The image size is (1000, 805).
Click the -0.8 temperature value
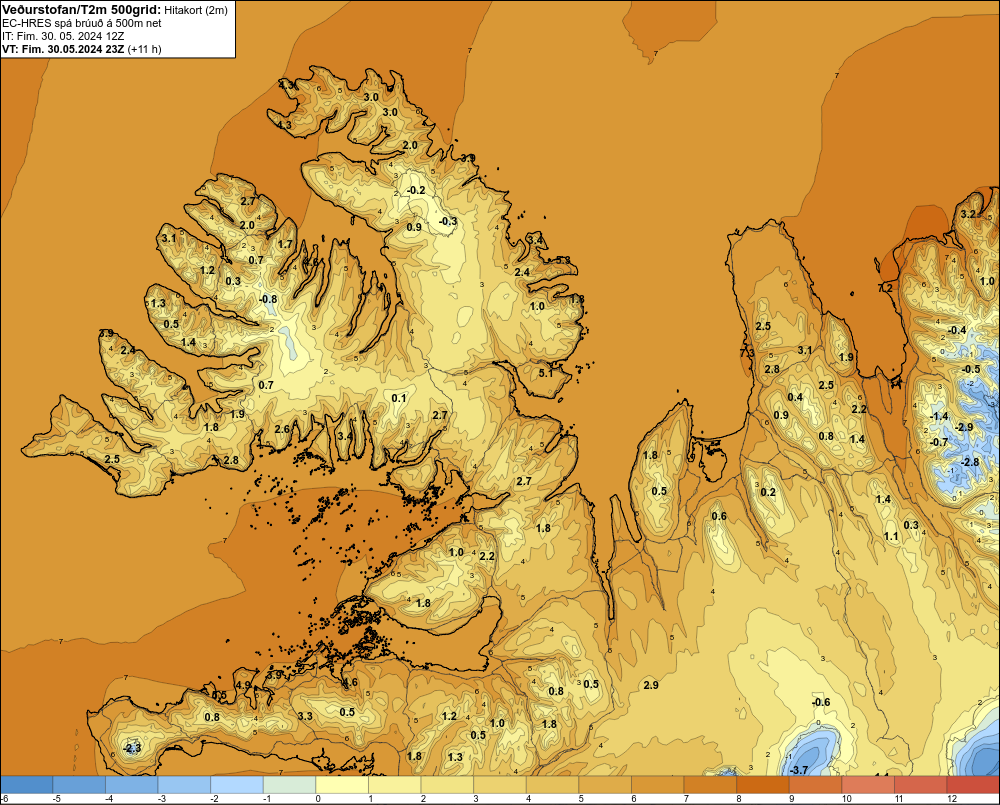(268, 299)
